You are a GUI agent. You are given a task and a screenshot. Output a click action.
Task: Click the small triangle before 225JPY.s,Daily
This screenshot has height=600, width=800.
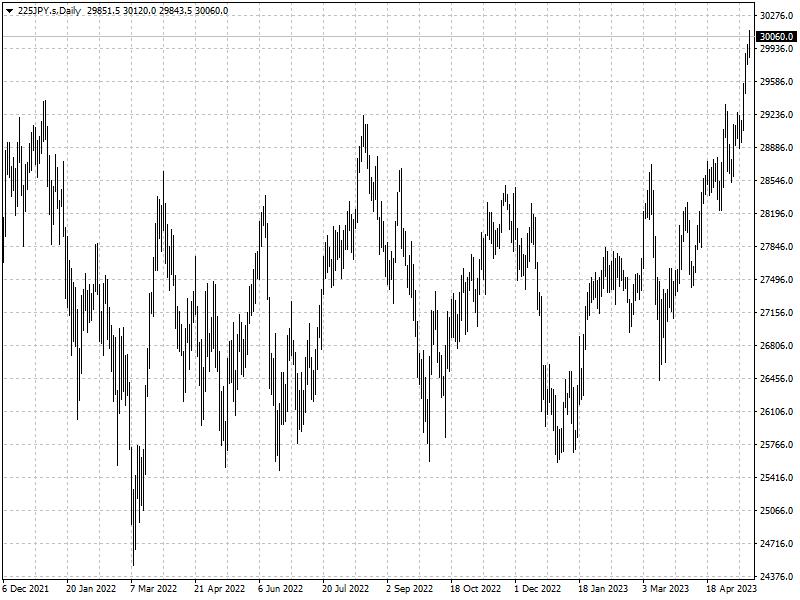[x=9, y=10]
